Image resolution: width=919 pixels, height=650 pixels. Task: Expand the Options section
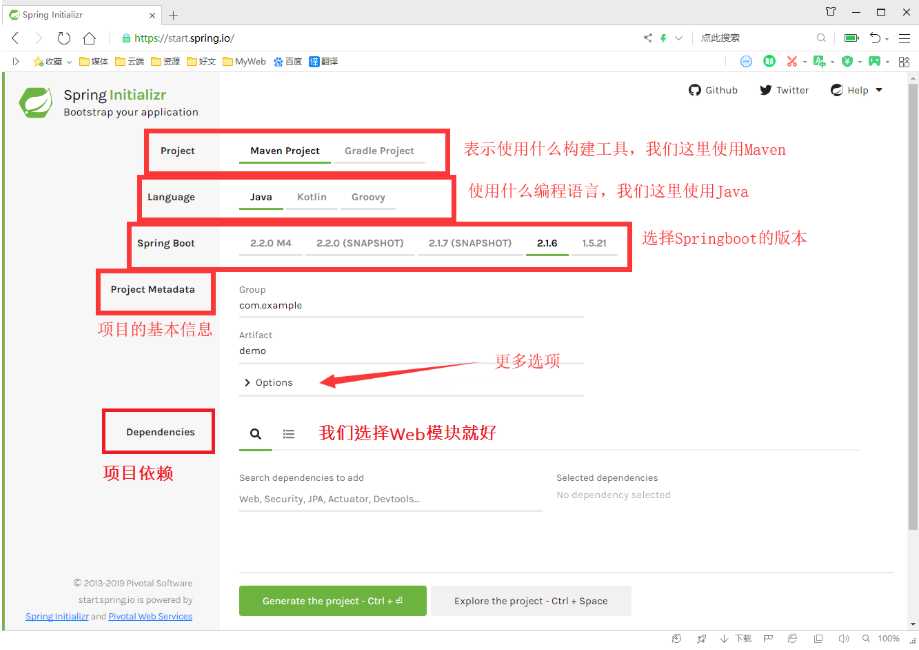(x=268, y=383)
